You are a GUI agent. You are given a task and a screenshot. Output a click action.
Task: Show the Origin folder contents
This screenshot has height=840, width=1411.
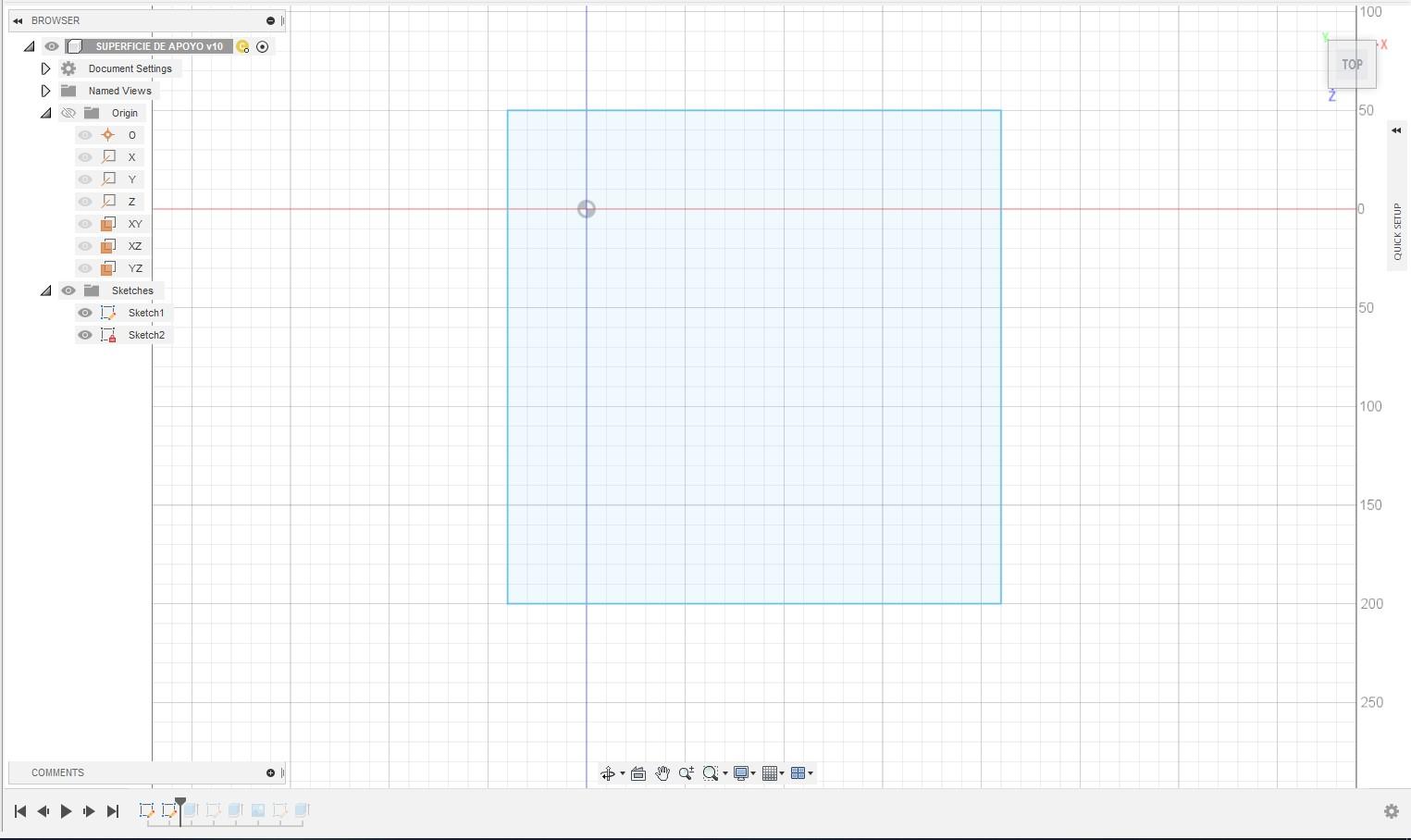[x=46, y=113]
